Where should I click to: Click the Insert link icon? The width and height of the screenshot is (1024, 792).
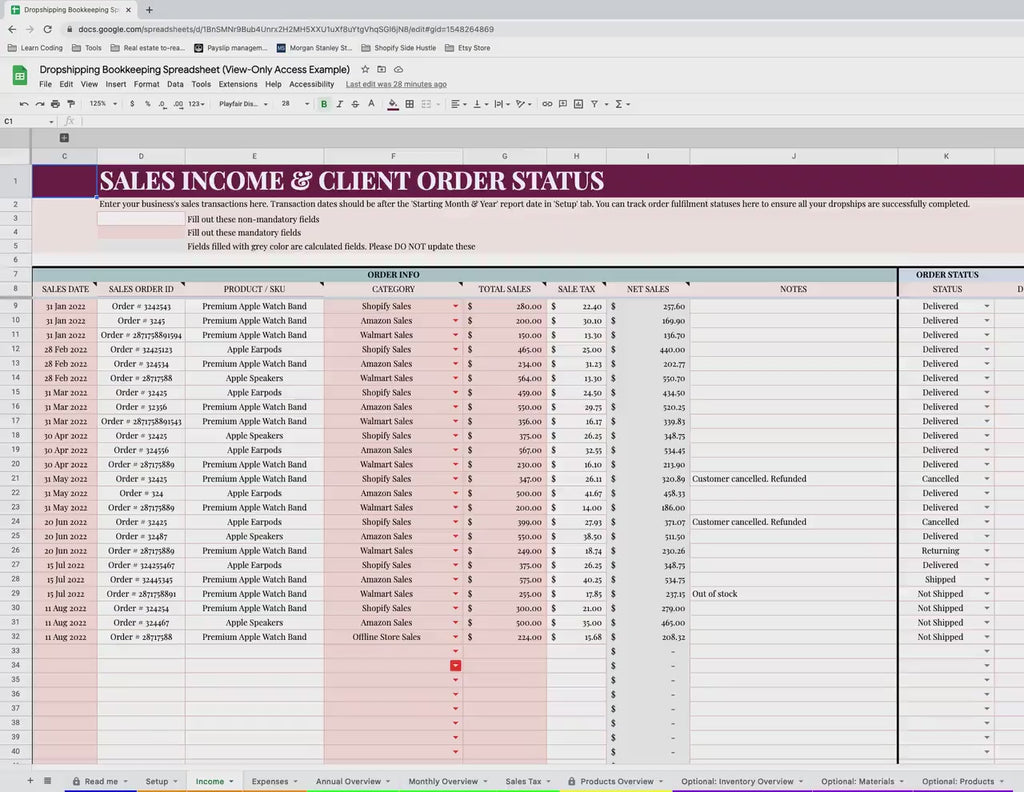click(547, 104)
